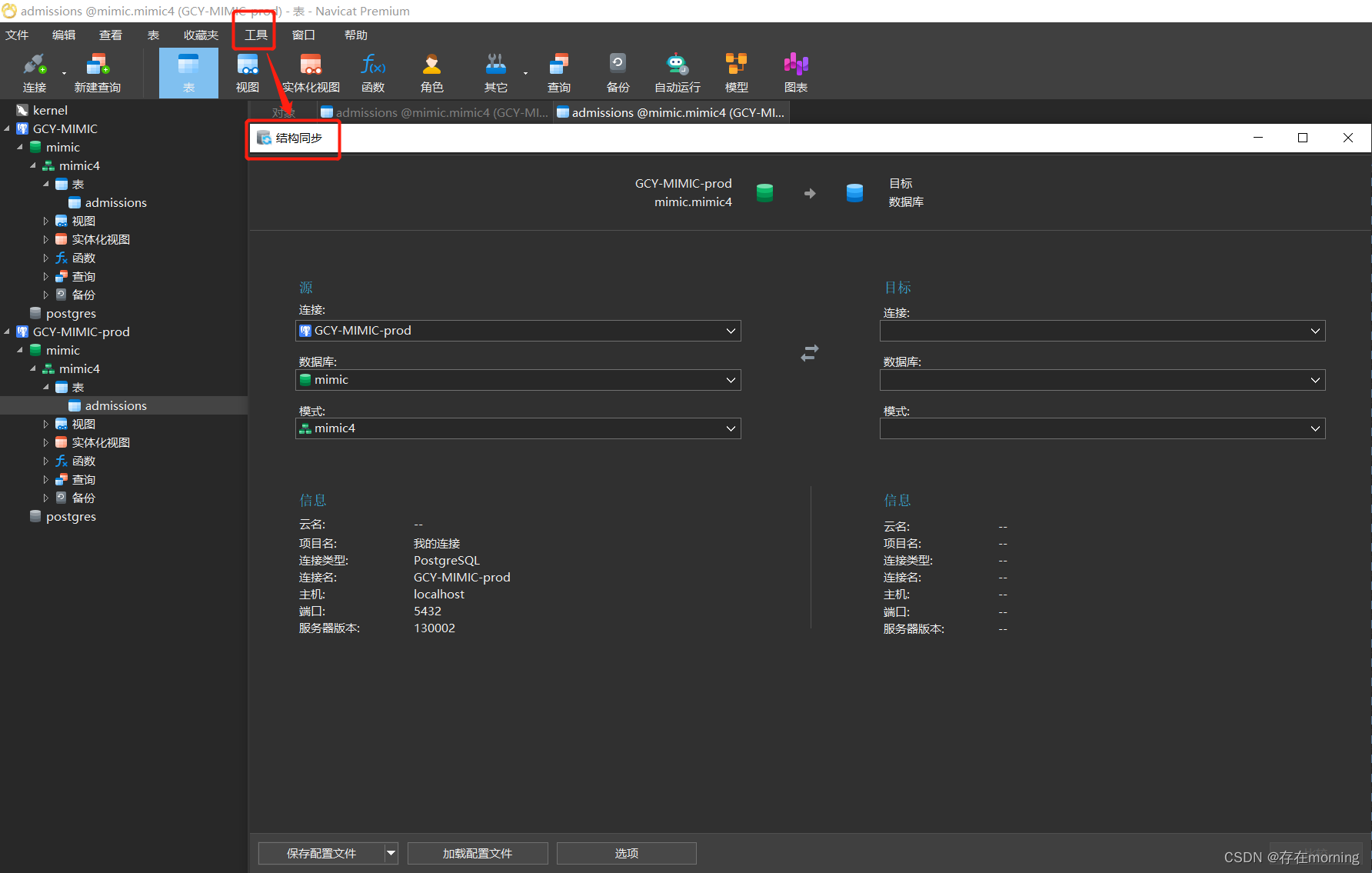The height and width of the screenshot is (873, 1372).
Task: Switch to the first admissions @mimic.mimic4 tab
Action: click(x=435, y=112)
